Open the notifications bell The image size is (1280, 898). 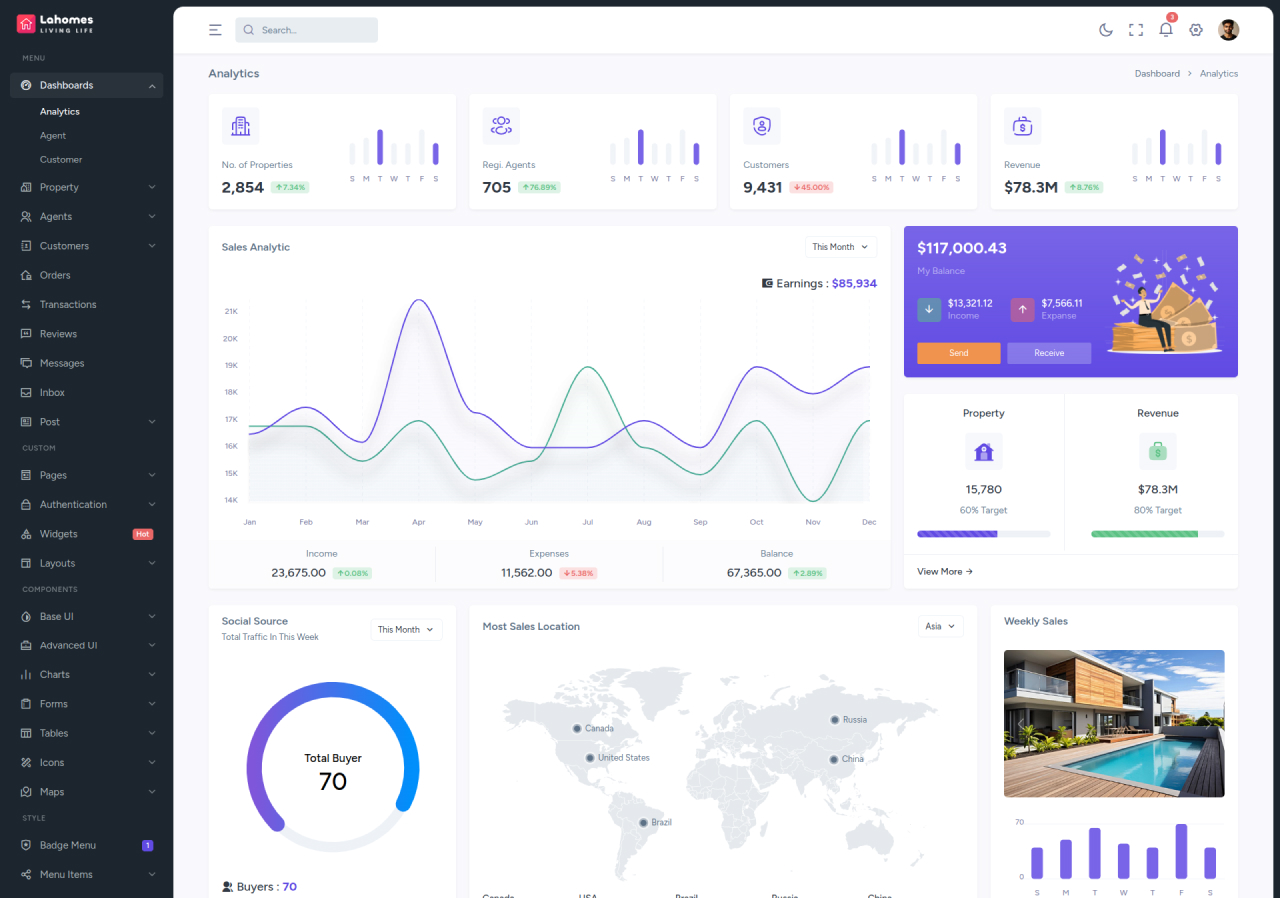pos(1166,30)
